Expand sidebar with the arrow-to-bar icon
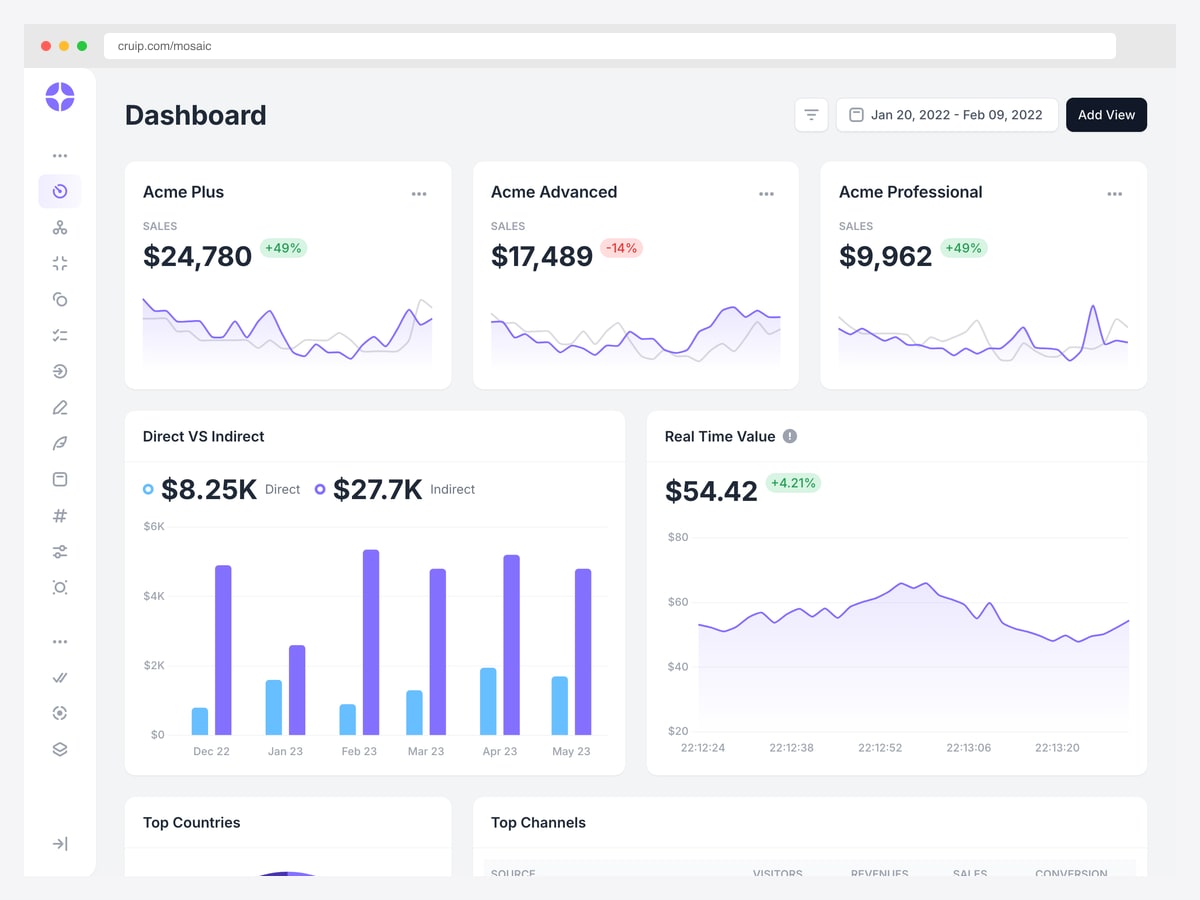Screen dimensions: 1200x900 pos(60,844)
